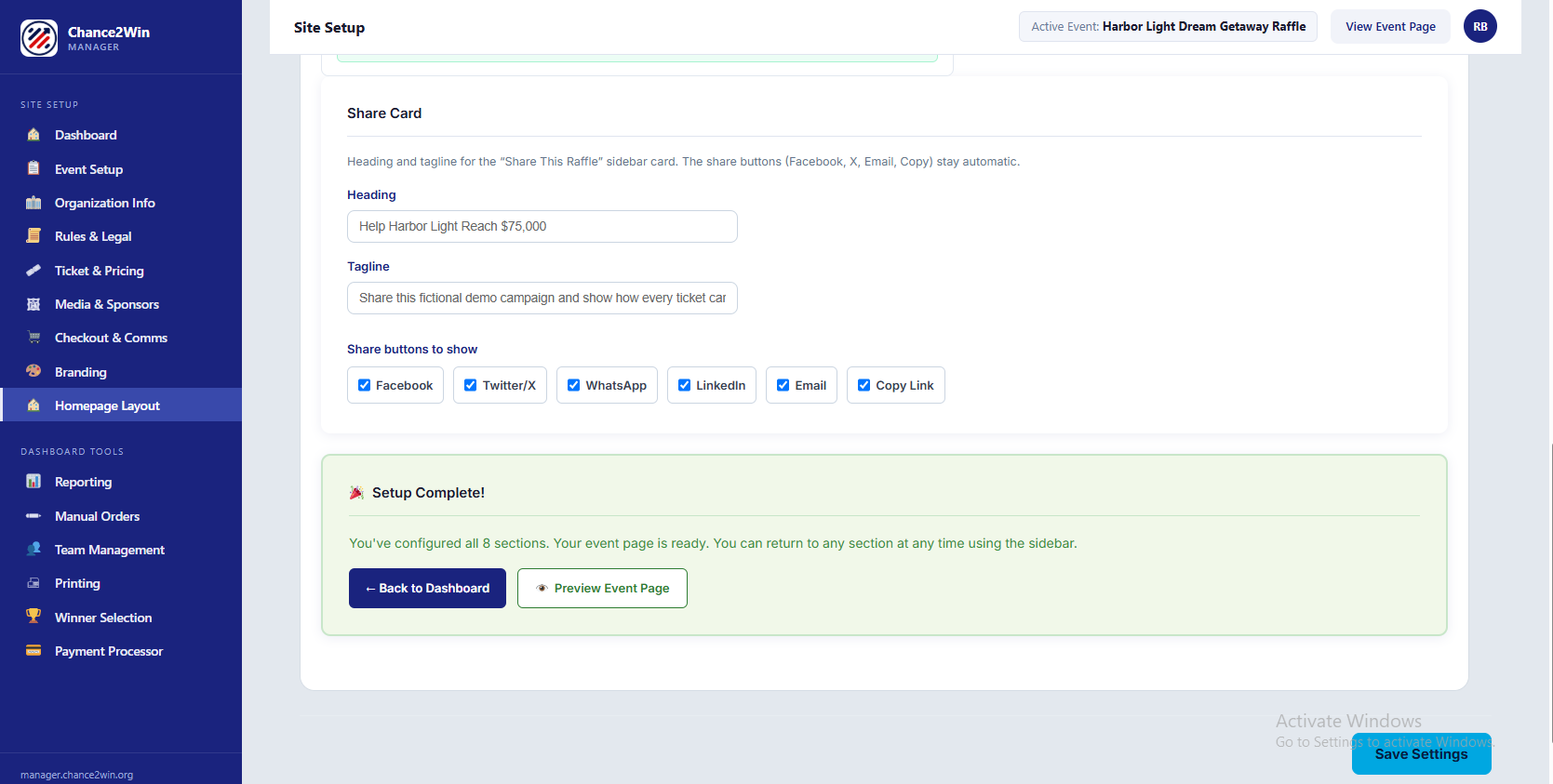Click Preview Event Page button
This screenshot has width=1553, height=784.
(x=602, y=588)
